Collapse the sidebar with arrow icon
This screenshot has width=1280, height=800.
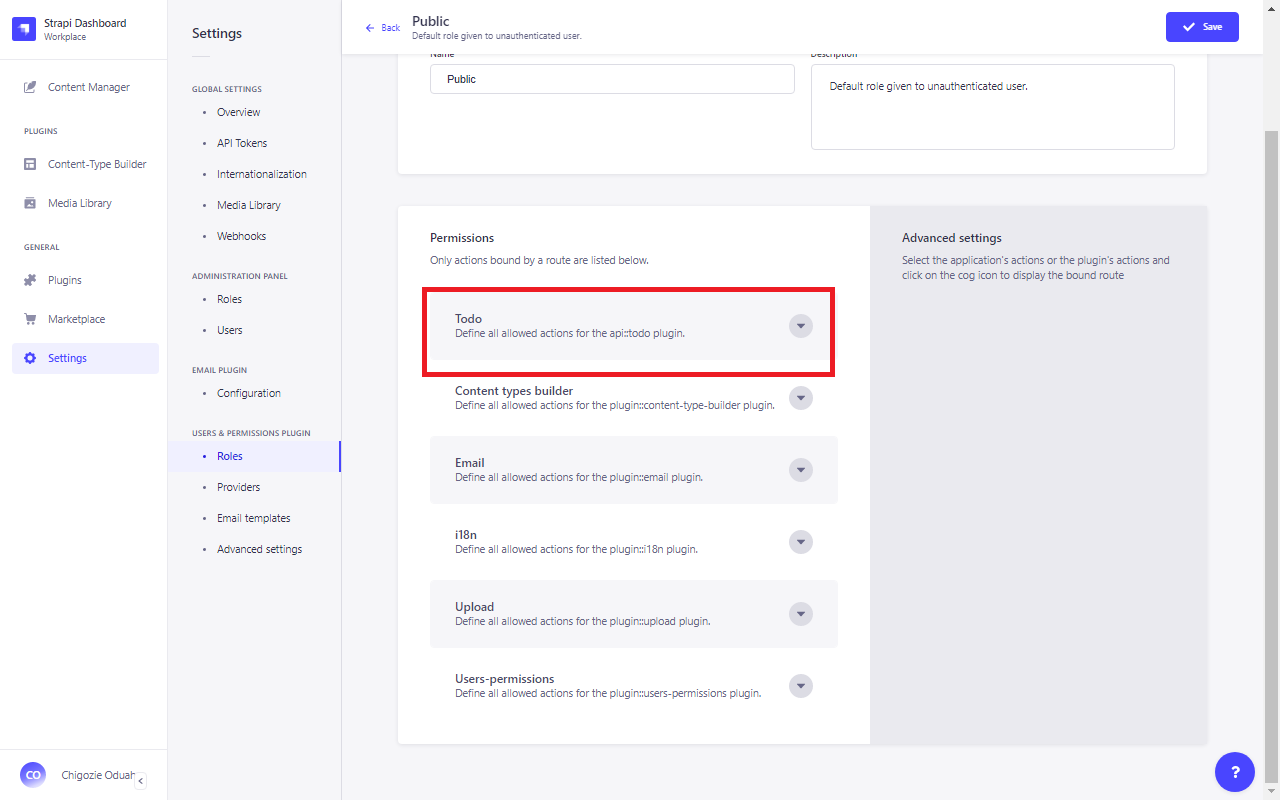click(140, 781)
